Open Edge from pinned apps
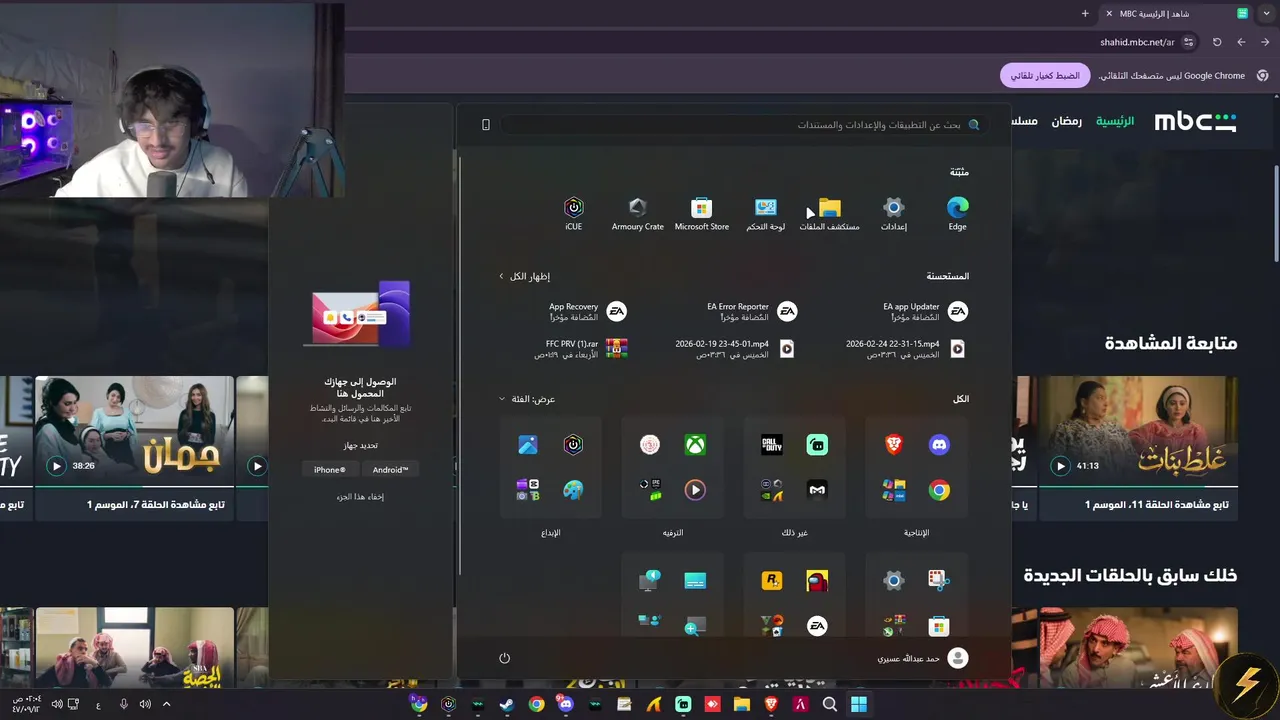 [957, 213]
